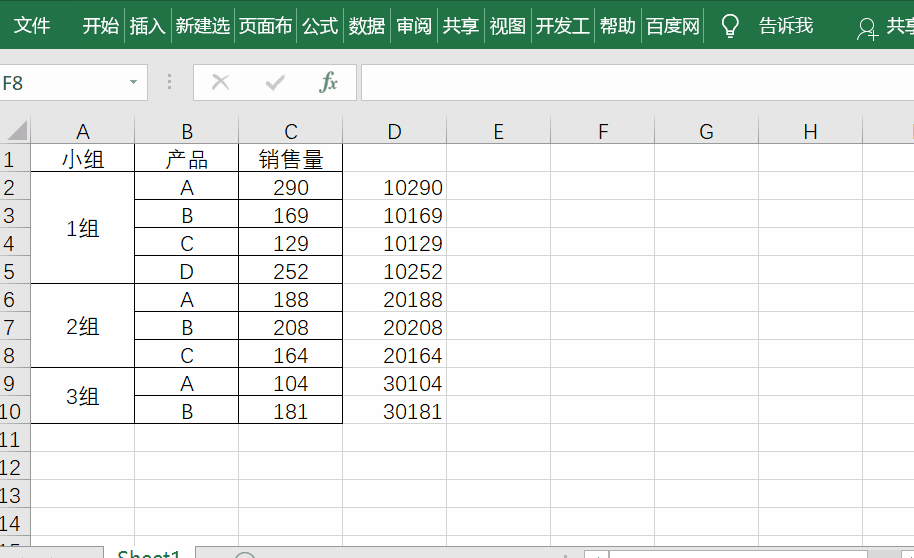Switch to the 插入 ribbon tab

click(x=147, y=26)
